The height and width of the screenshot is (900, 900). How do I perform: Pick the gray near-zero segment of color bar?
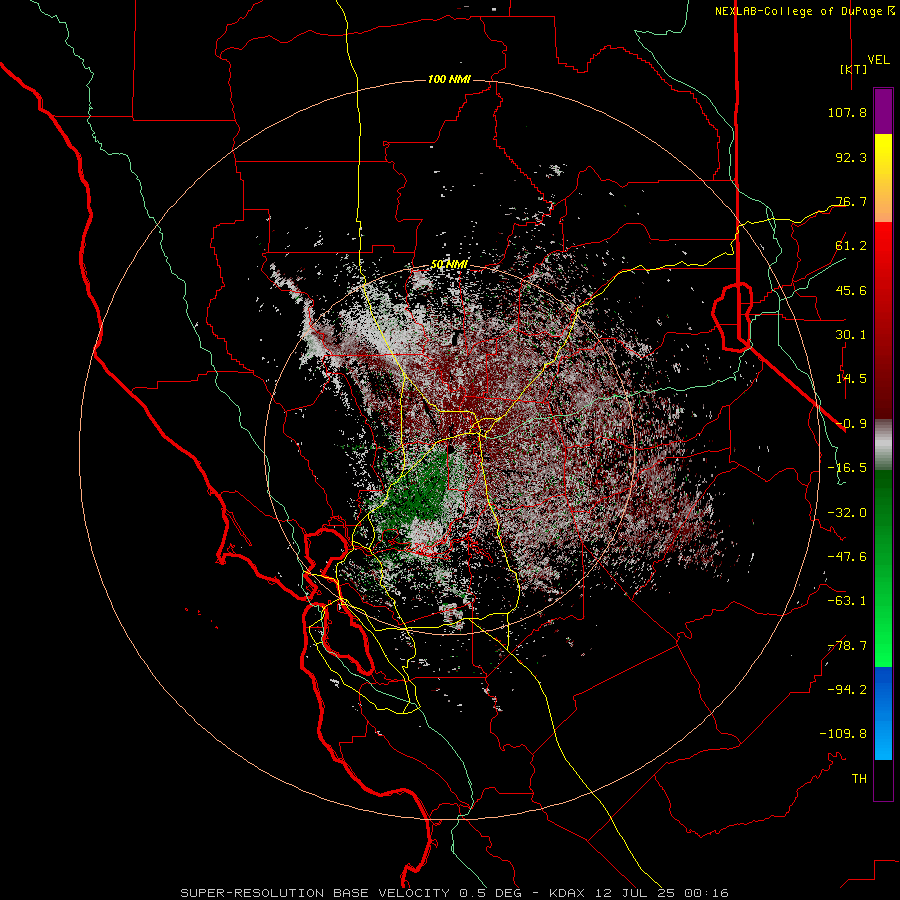click(883, 443)
